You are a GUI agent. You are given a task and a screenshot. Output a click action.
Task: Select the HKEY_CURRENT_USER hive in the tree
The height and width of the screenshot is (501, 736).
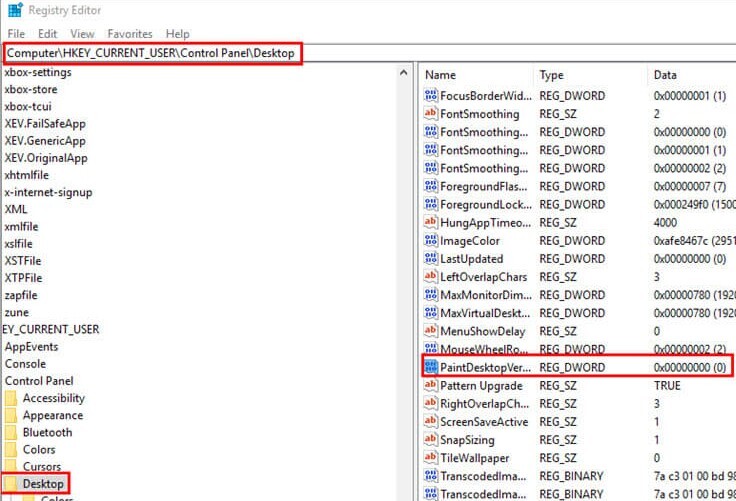[51, 330]
